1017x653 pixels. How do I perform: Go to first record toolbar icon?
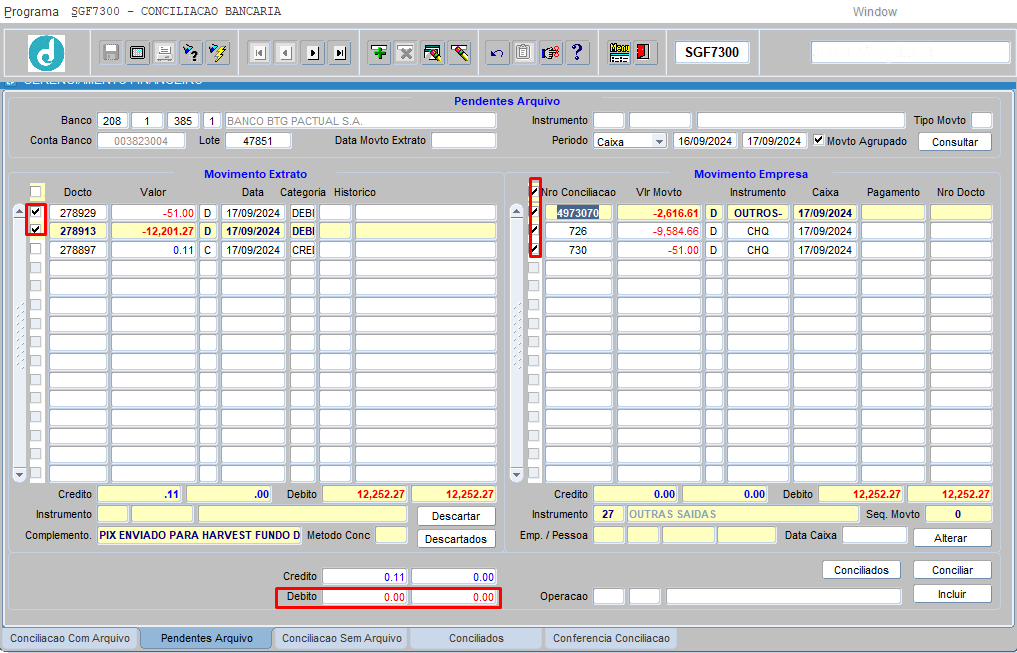coord(259,53)
